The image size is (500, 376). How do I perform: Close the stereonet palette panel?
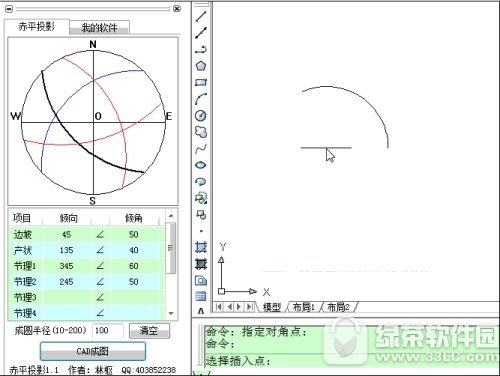click(x=177, y=9)
